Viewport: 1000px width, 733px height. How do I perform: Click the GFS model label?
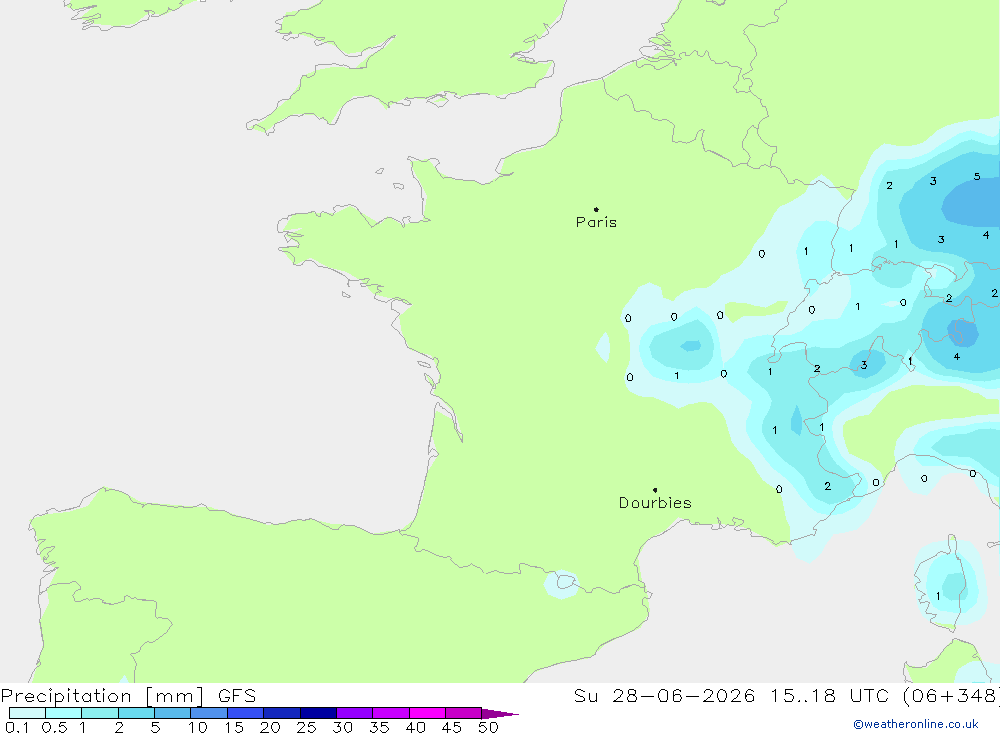pyautogui.click(x=237, y=696)
